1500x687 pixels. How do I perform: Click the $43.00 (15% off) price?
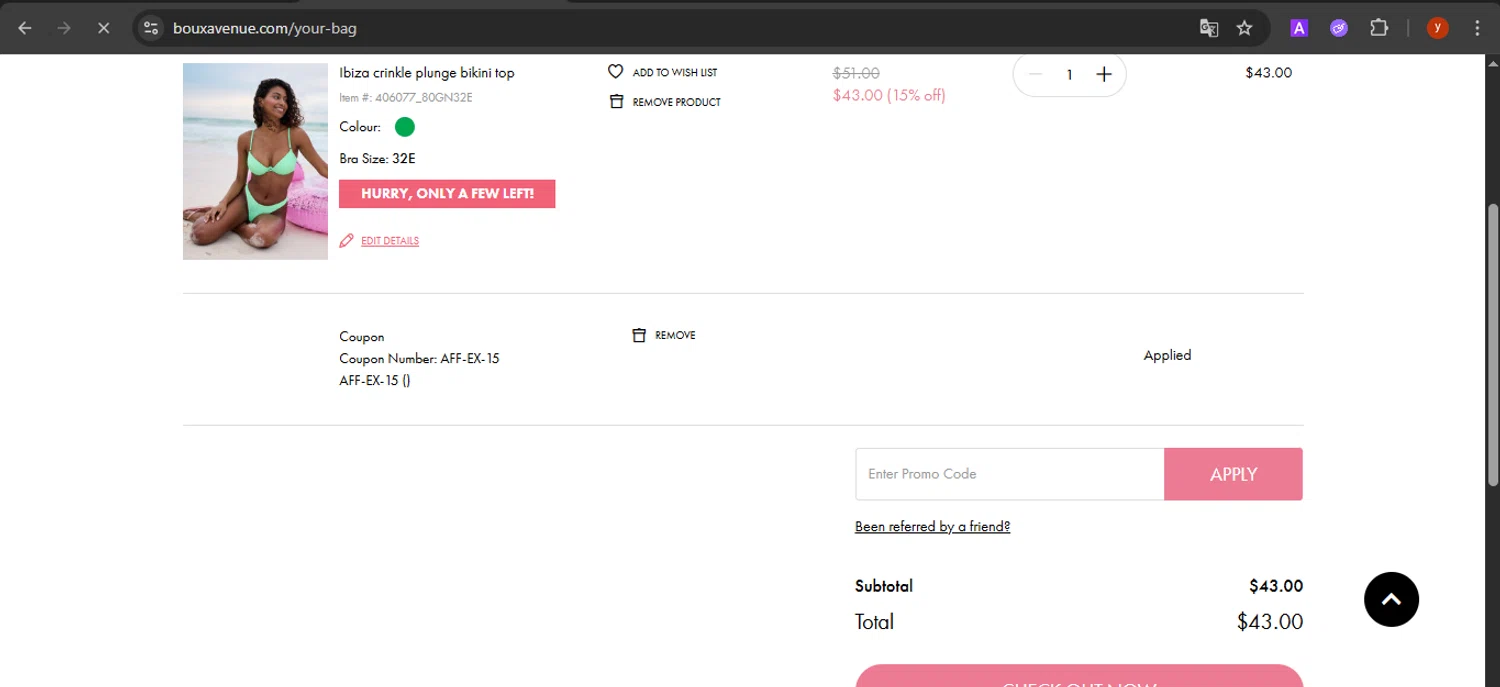point(889,95)
